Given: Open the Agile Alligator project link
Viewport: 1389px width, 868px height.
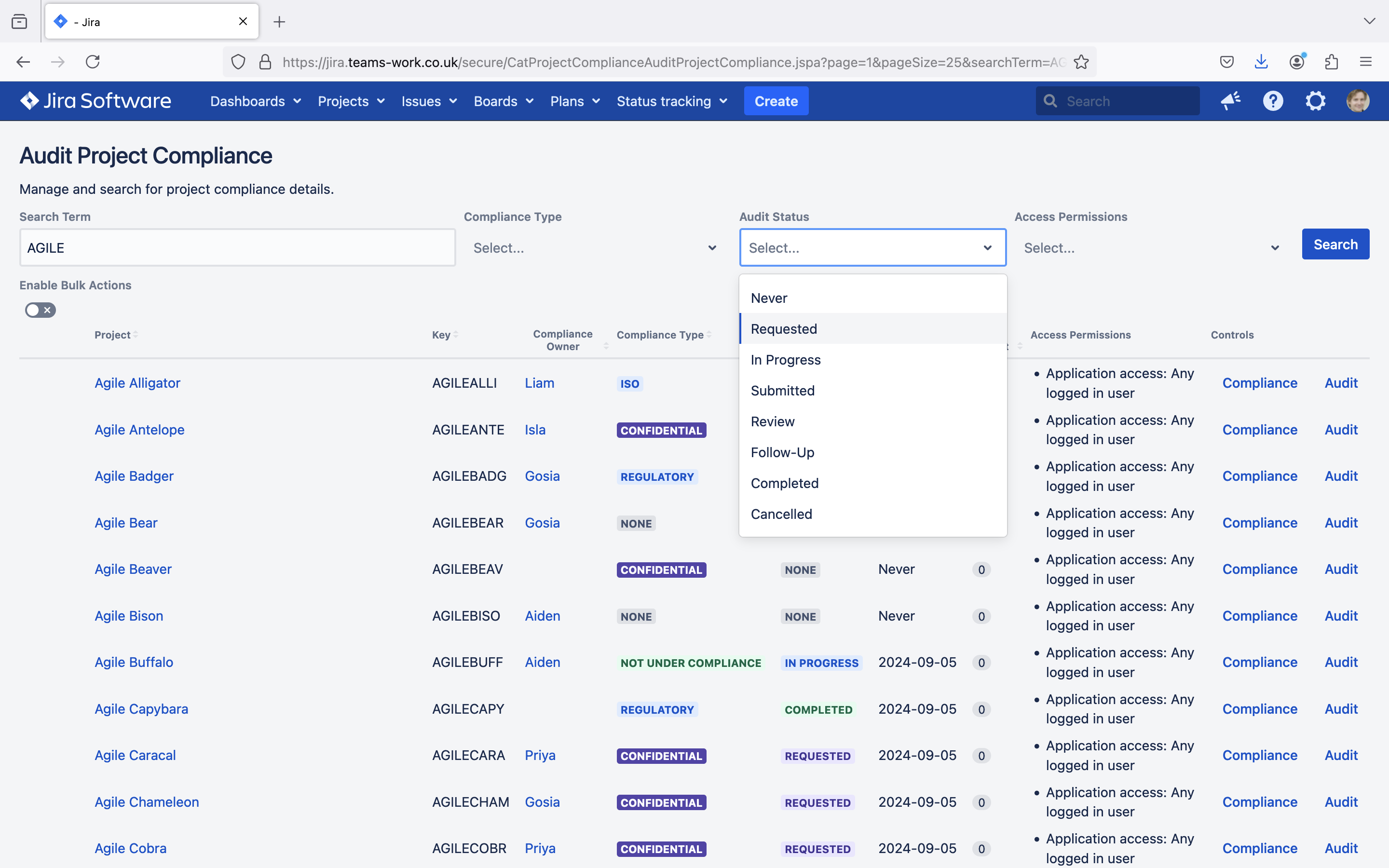Looking at the screenshot, I should pyautogui.click(x=137, y=383).
